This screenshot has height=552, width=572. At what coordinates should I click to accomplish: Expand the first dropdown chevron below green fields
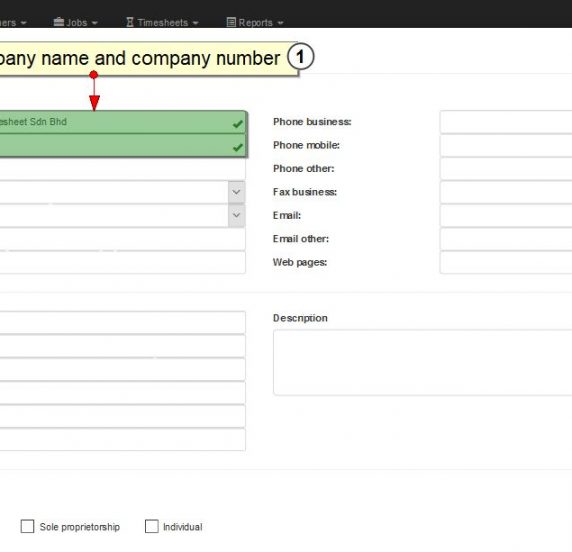coord(236,192)
